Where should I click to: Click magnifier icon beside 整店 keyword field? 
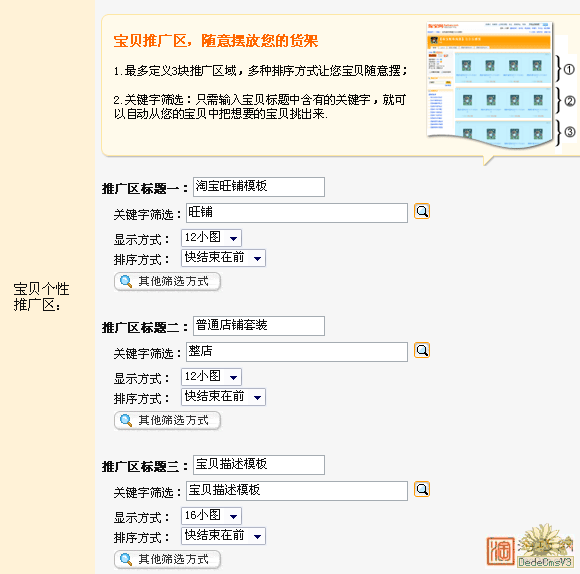pyautogui.click(x=422, y=350)
